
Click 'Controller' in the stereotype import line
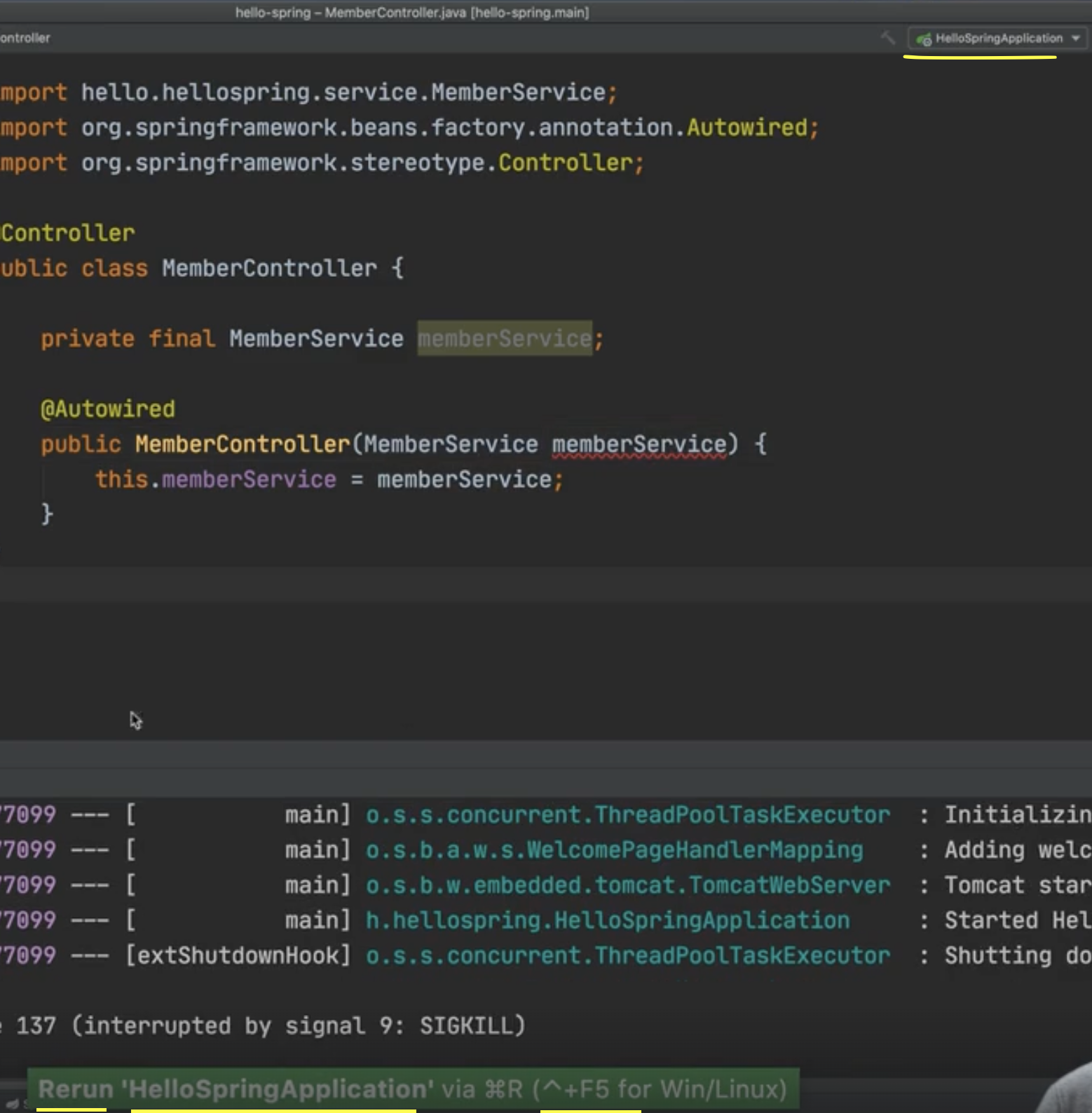(x=566, y=163)
